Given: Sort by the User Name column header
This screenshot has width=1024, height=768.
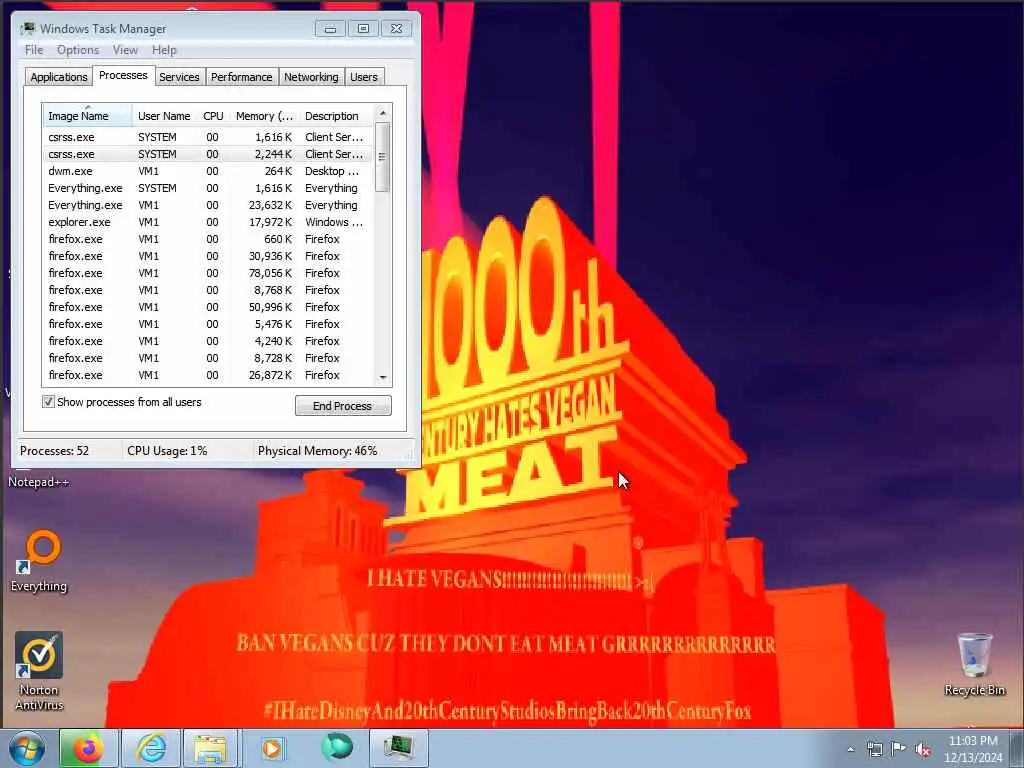Looking at the screenshot, I should click(x=164, y=116).
